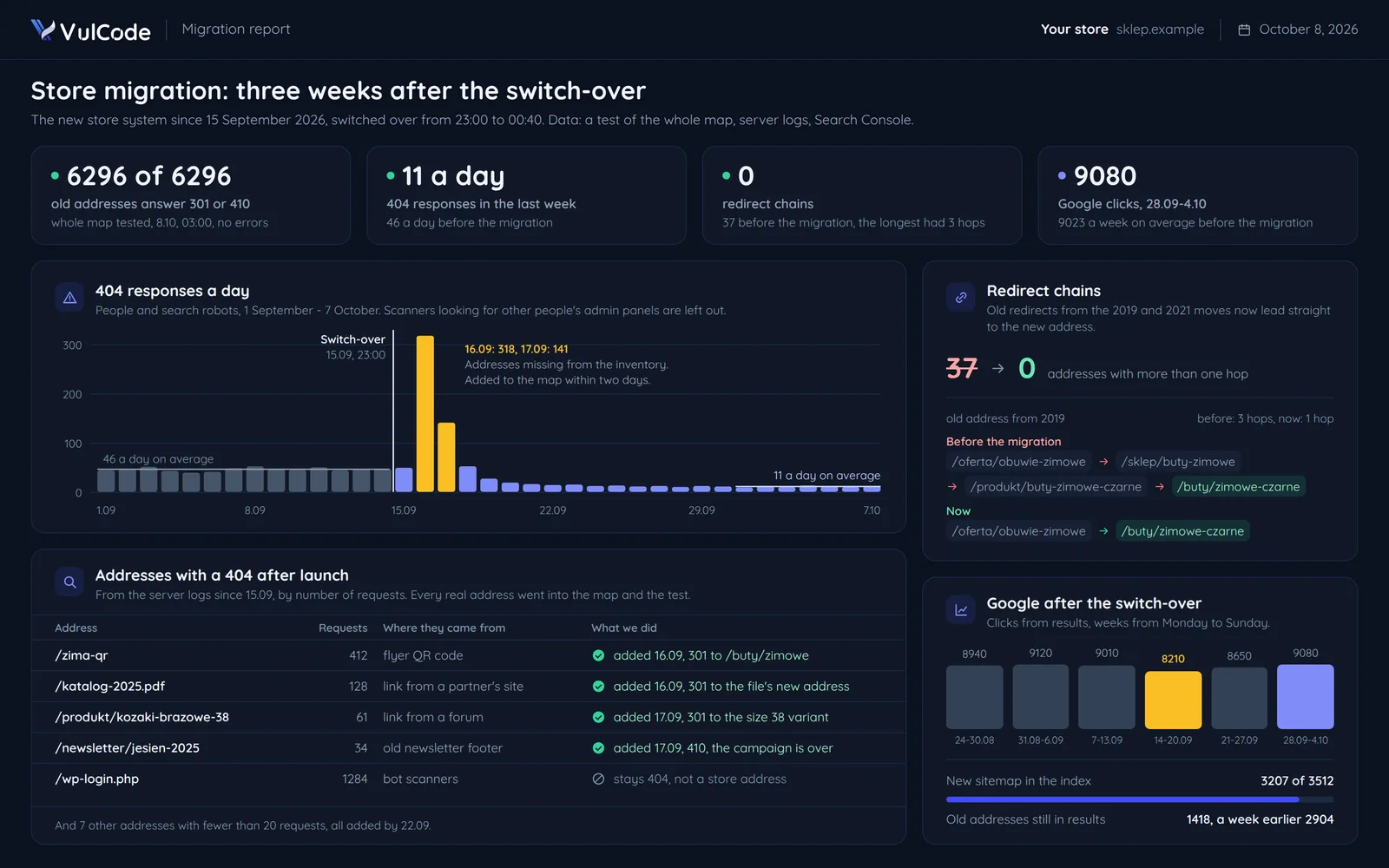Screen dimensions: 1389x868
Task: Click the Migration report header label
Action: (236, 30)
